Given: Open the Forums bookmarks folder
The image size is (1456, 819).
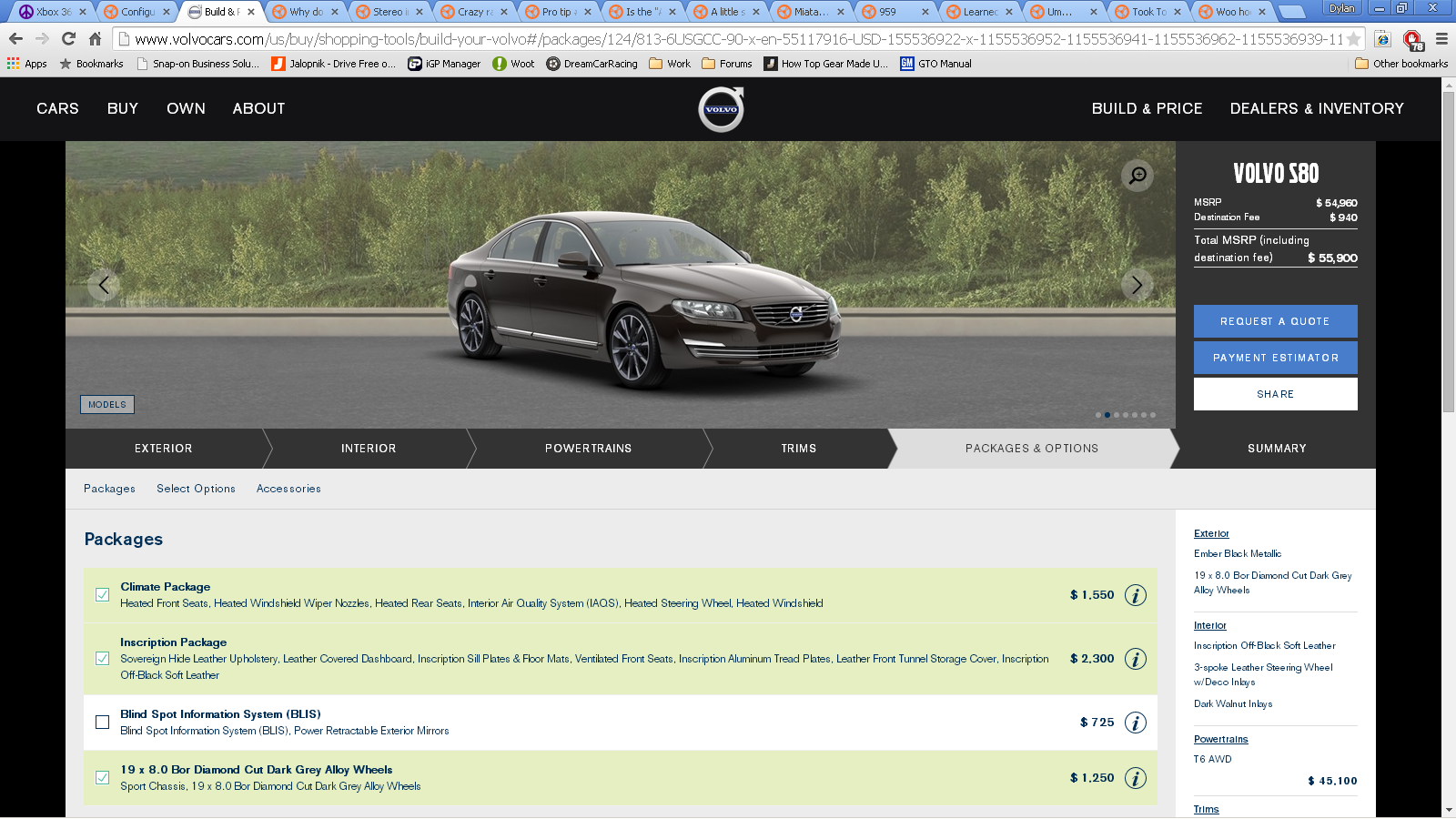Looking at the screenshot, I should click(727, 64).
